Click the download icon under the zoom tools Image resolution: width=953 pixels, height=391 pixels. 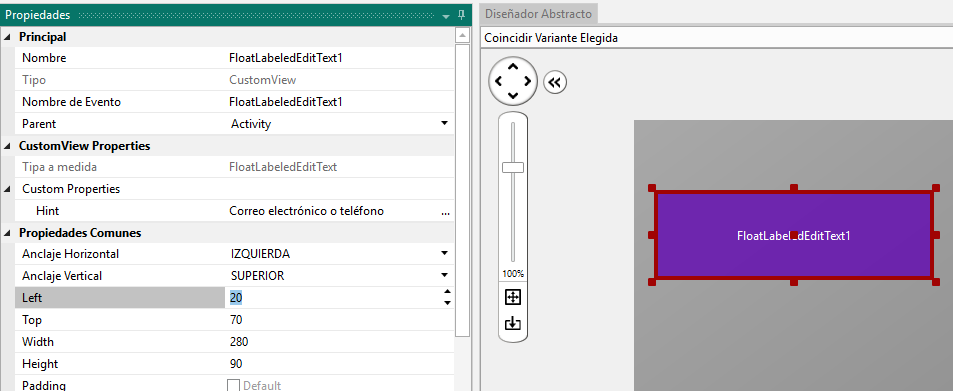point(513,323)
